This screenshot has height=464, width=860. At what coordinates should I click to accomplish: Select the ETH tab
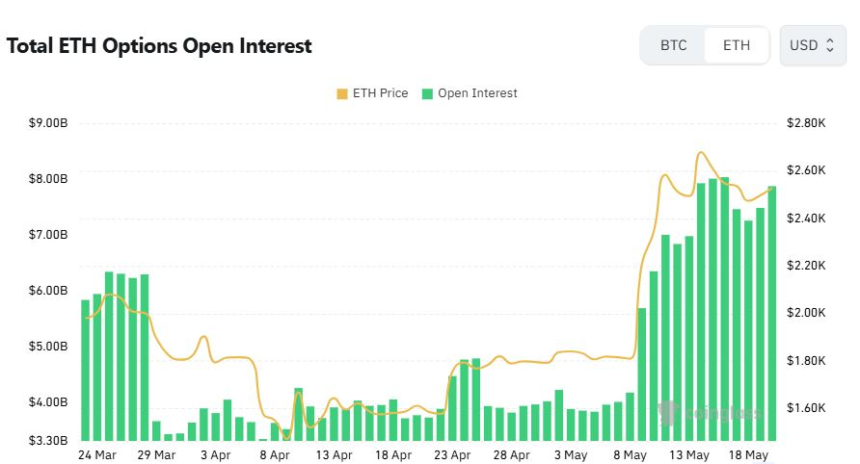tap(736, 45)
